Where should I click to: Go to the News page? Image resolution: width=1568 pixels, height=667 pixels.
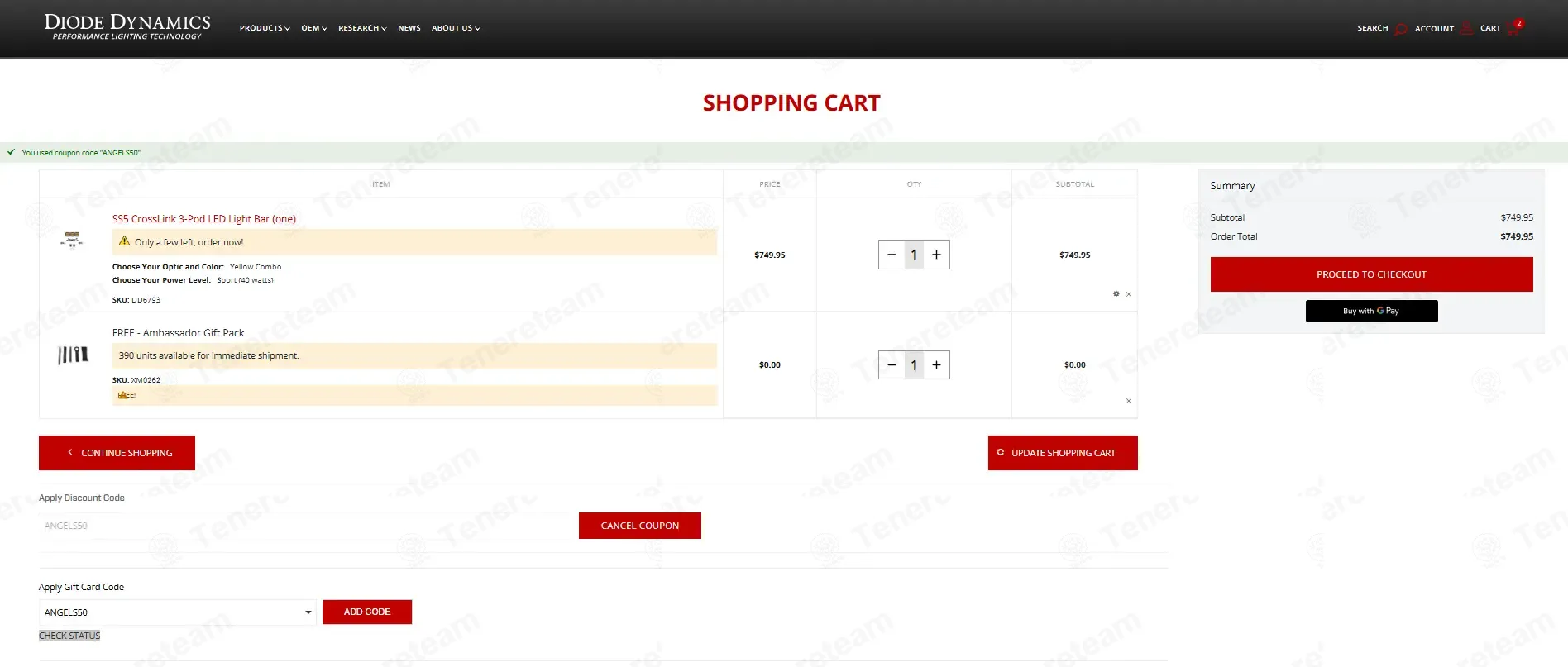[409, 28]
